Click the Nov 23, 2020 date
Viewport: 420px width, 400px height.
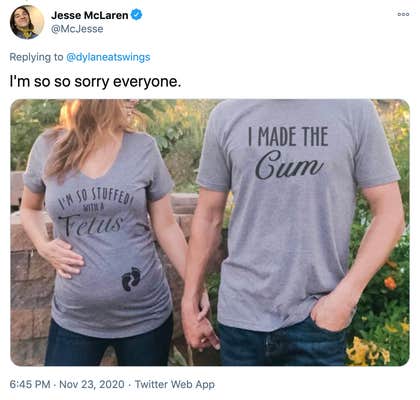[92, 384]
